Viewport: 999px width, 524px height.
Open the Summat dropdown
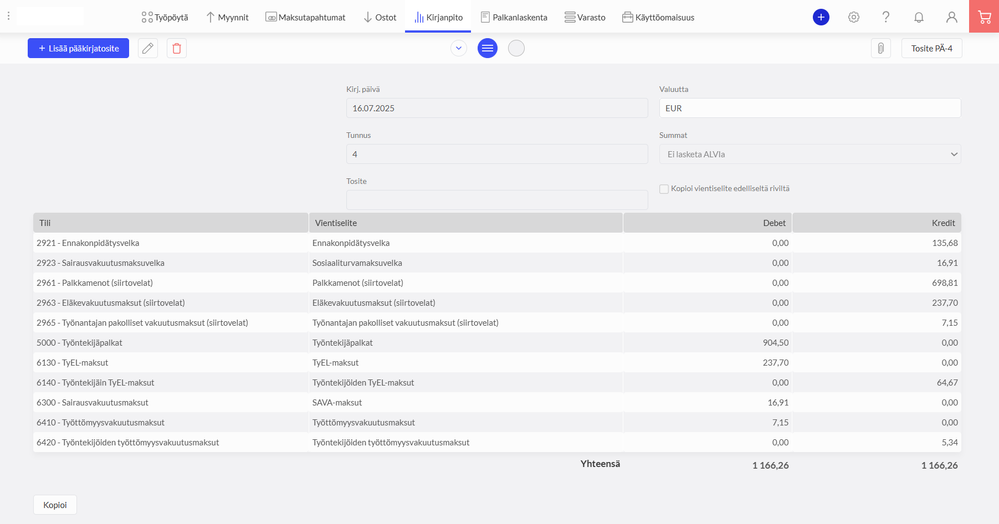[x=810, y=154]
